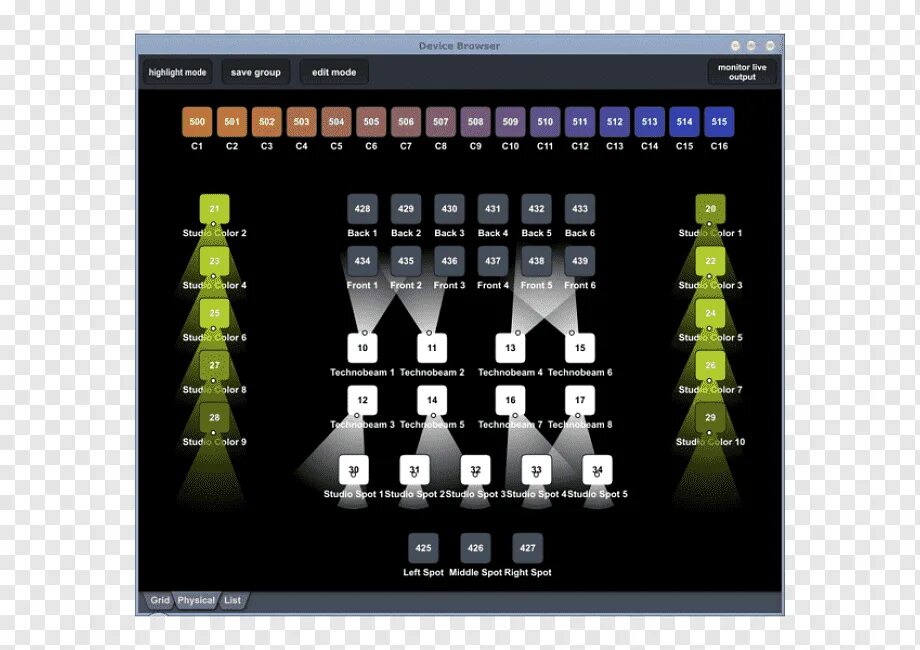
Task: Select device 502 labeled C3
Action: click(266, 122)
